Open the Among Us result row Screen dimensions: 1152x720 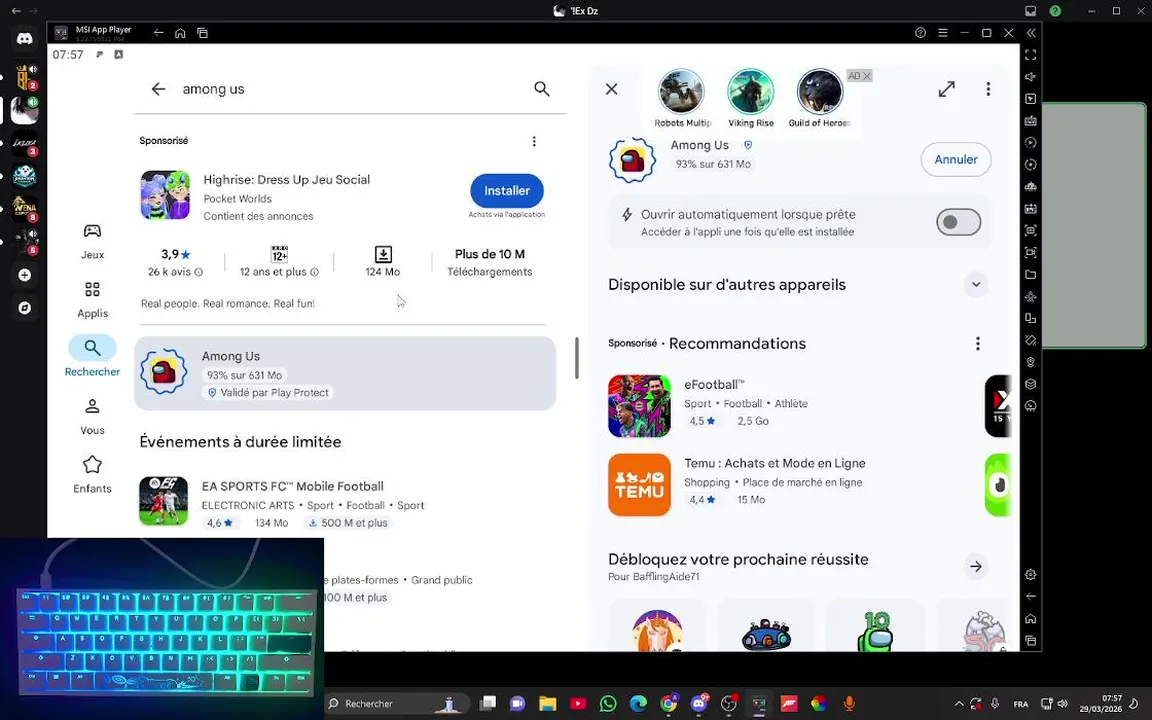coord(345,373)
